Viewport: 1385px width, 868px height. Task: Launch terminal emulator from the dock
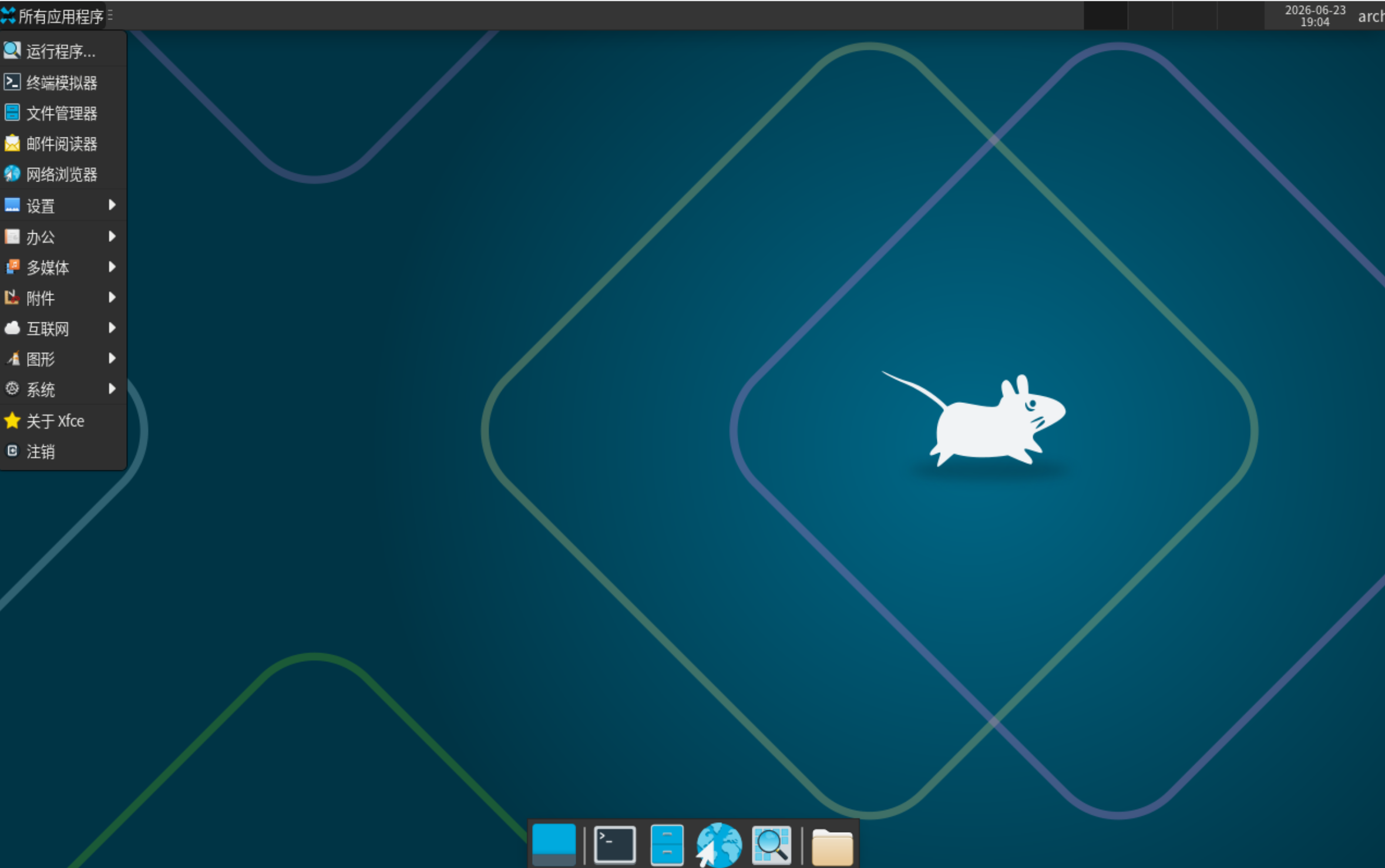[x=615, y=845]
